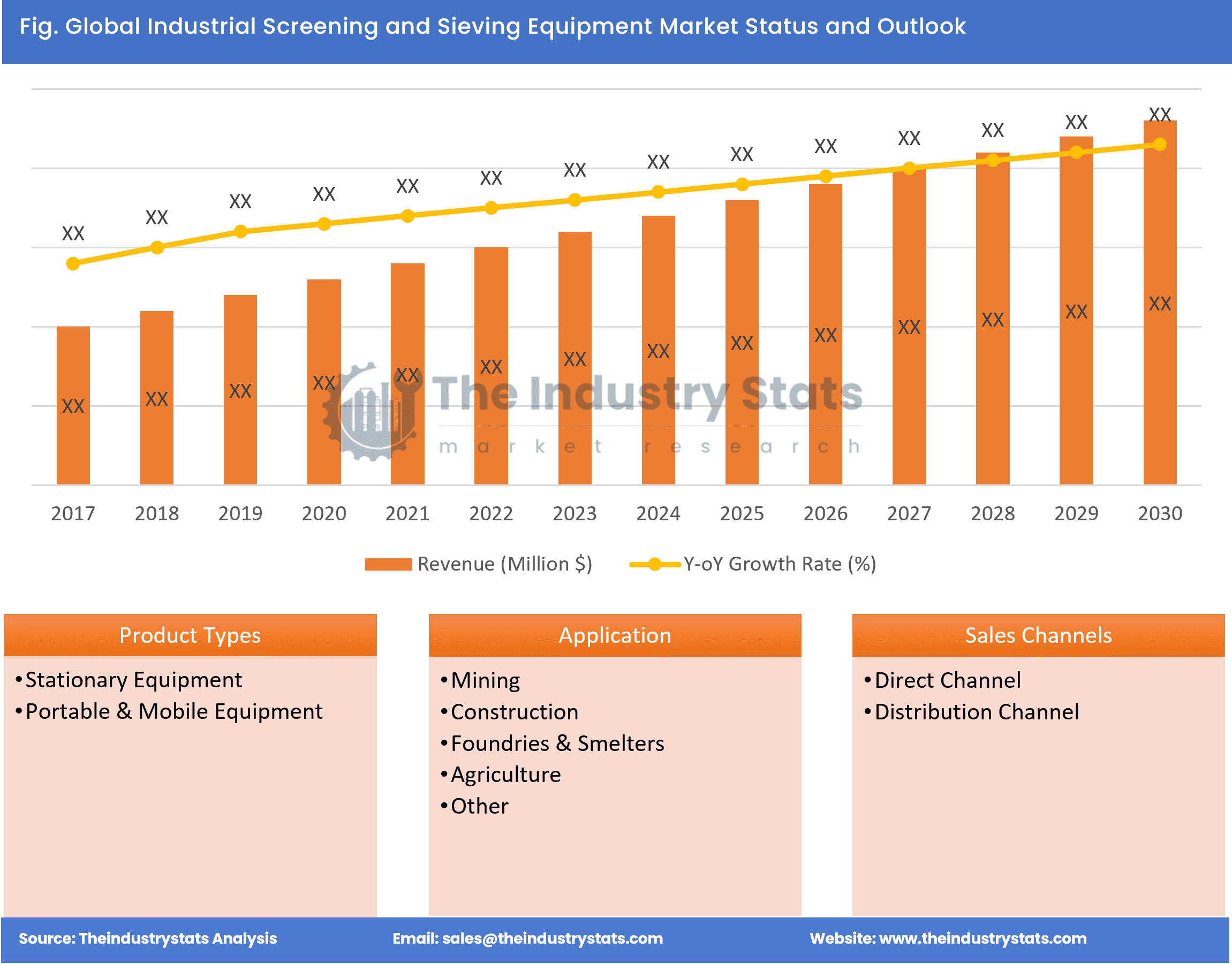Screen dimensions: 1232x964
Task: Click the 2019 year label on axis
Action: pyautogui.click(x=240, y=514)
